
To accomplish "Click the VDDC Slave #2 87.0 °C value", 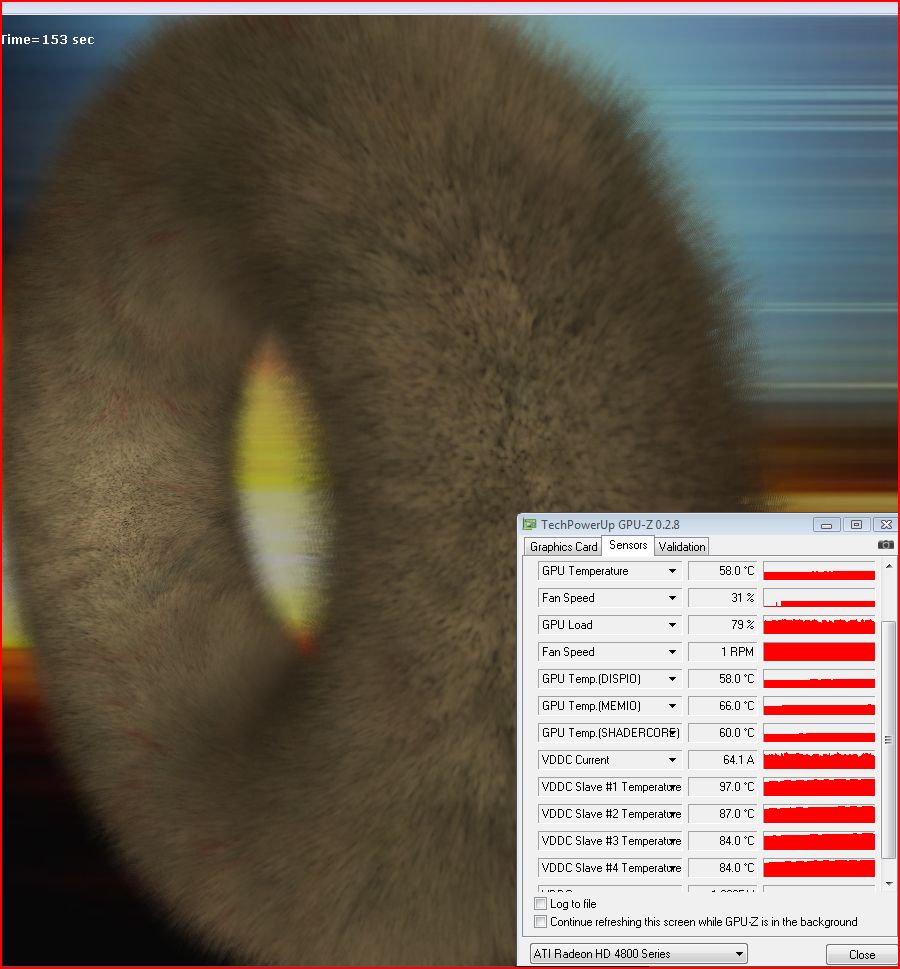I will click(723, 814).
